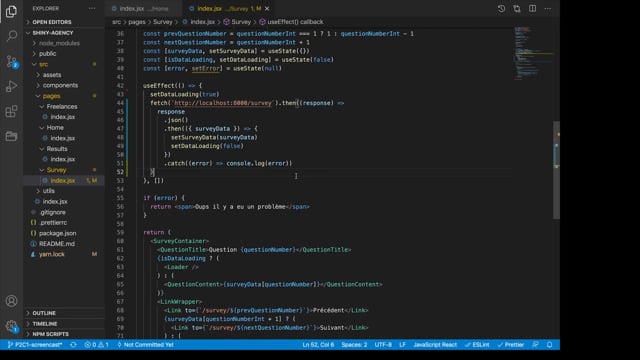Screen dimensions: 640x360
Task: Click the synchronize changes icon in status bar
Action: [73, 345]
